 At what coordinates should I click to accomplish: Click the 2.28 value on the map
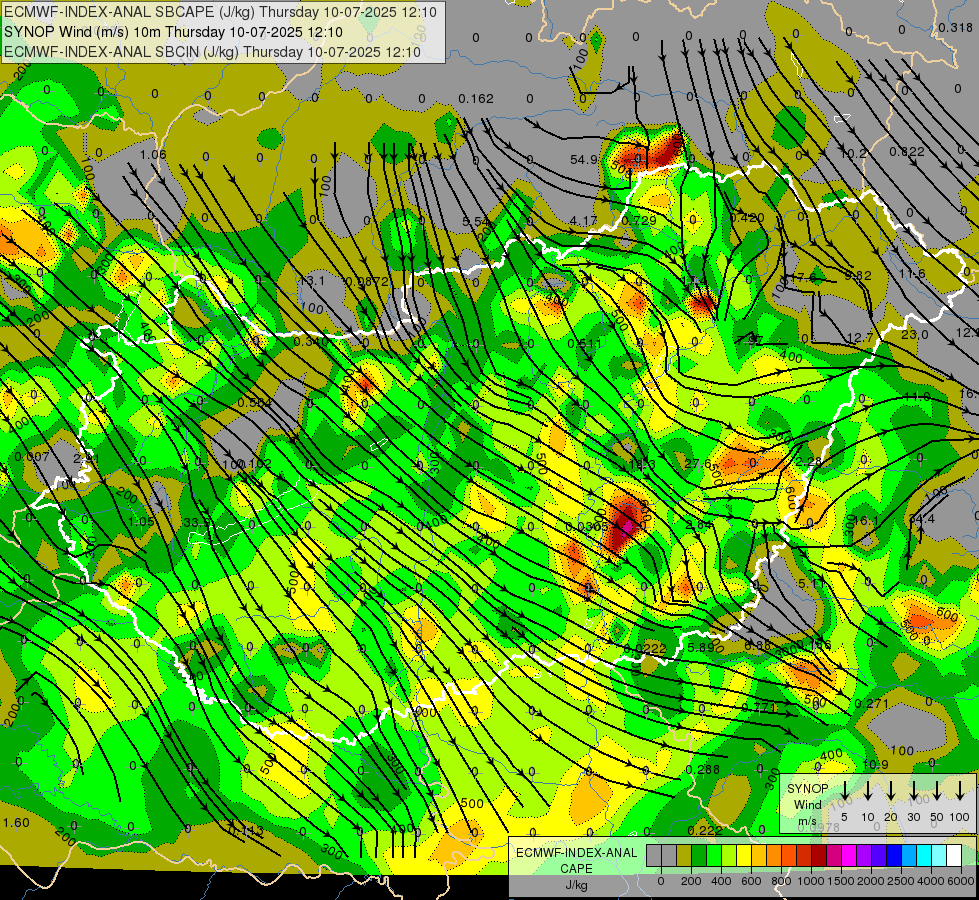809,462
